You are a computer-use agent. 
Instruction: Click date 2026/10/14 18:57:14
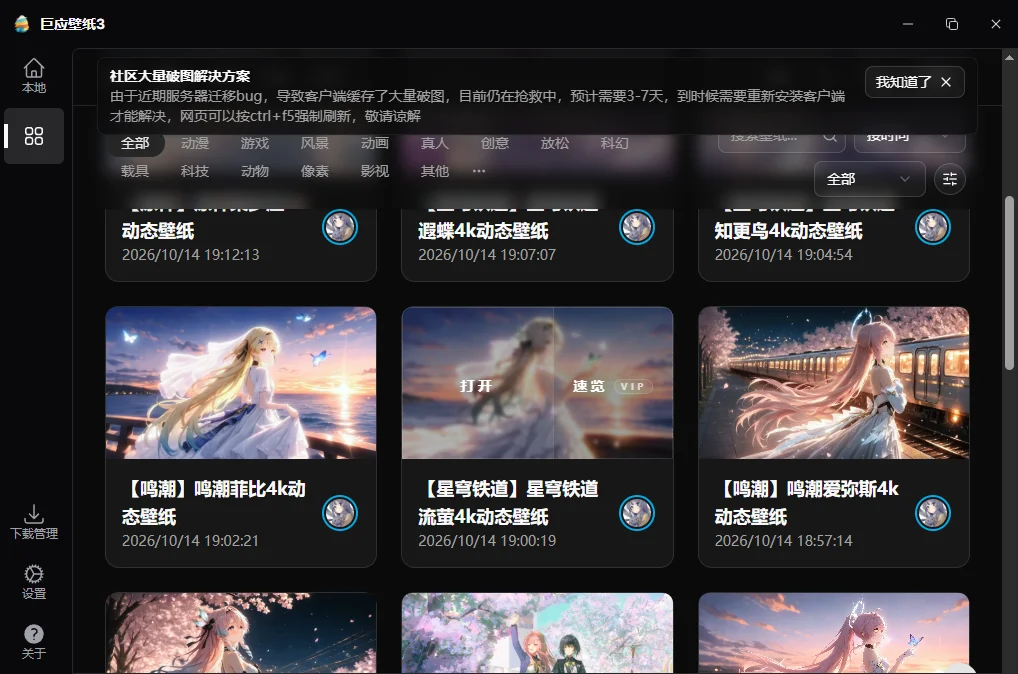(784, 541)
